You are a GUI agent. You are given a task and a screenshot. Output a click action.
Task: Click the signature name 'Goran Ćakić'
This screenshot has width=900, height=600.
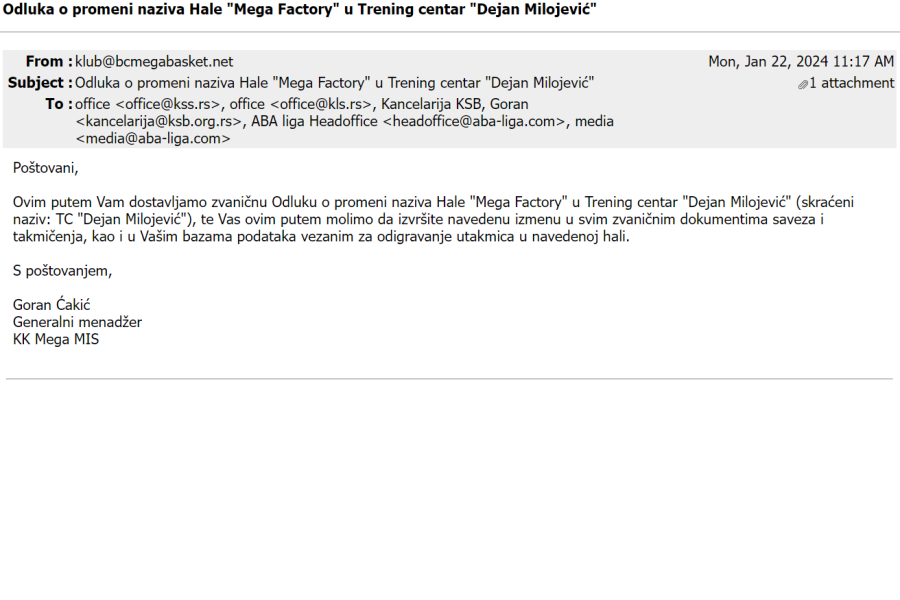(x=52, y=305)
